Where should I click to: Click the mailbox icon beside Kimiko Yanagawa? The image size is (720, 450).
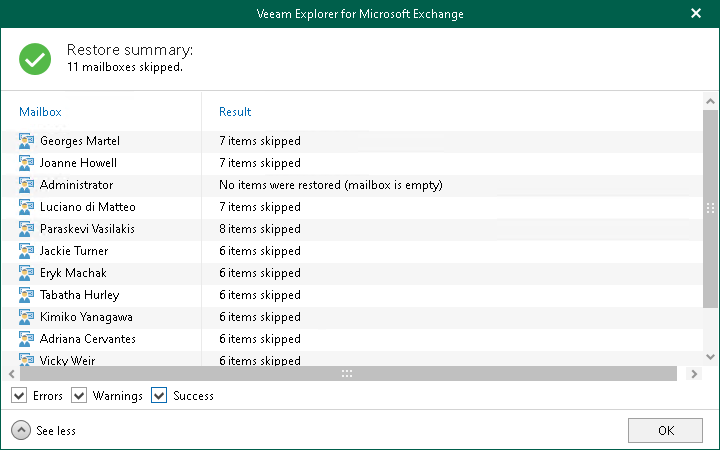click(x=27, y=317)
